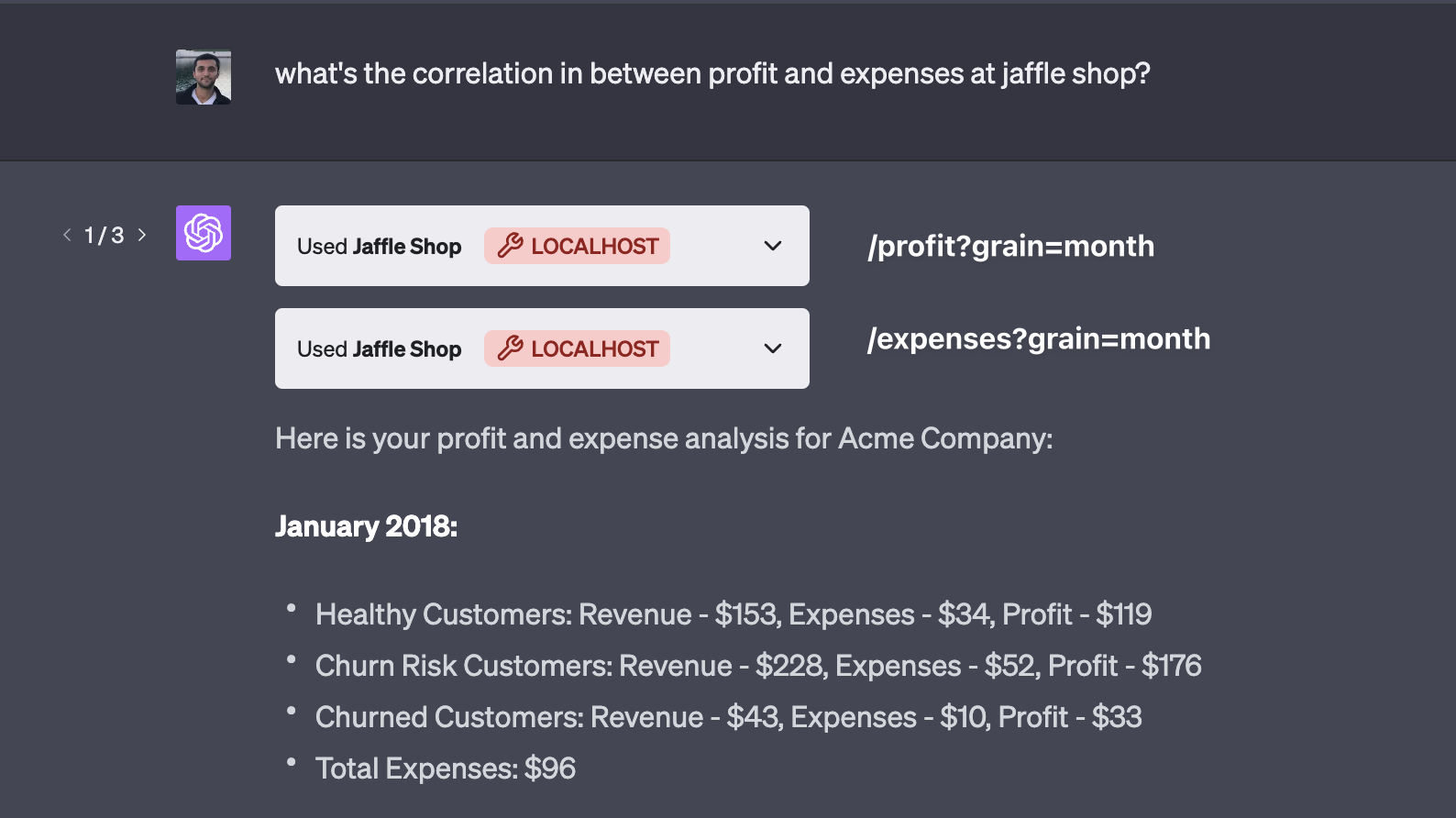Click the ChatGPT logo icon

coord(204,233)
